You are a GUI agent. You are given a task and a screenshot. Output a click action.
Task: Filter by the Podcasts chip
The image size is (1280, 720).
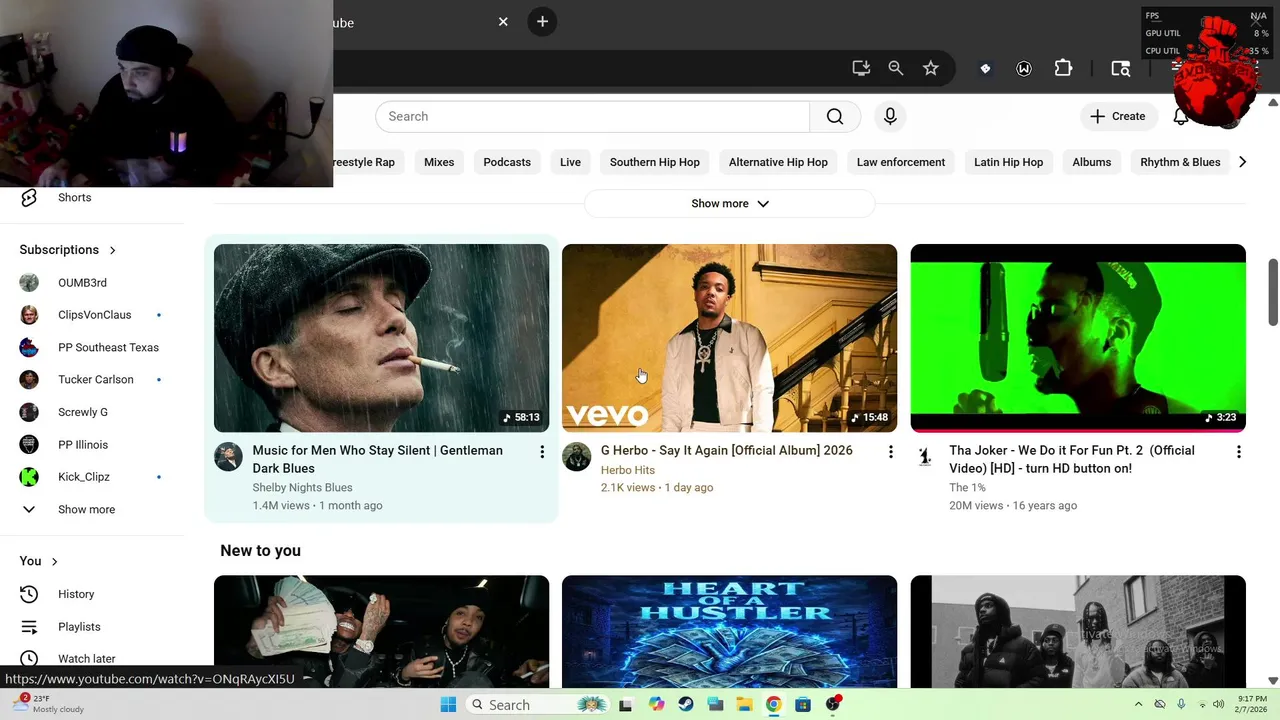click(506, 162)
